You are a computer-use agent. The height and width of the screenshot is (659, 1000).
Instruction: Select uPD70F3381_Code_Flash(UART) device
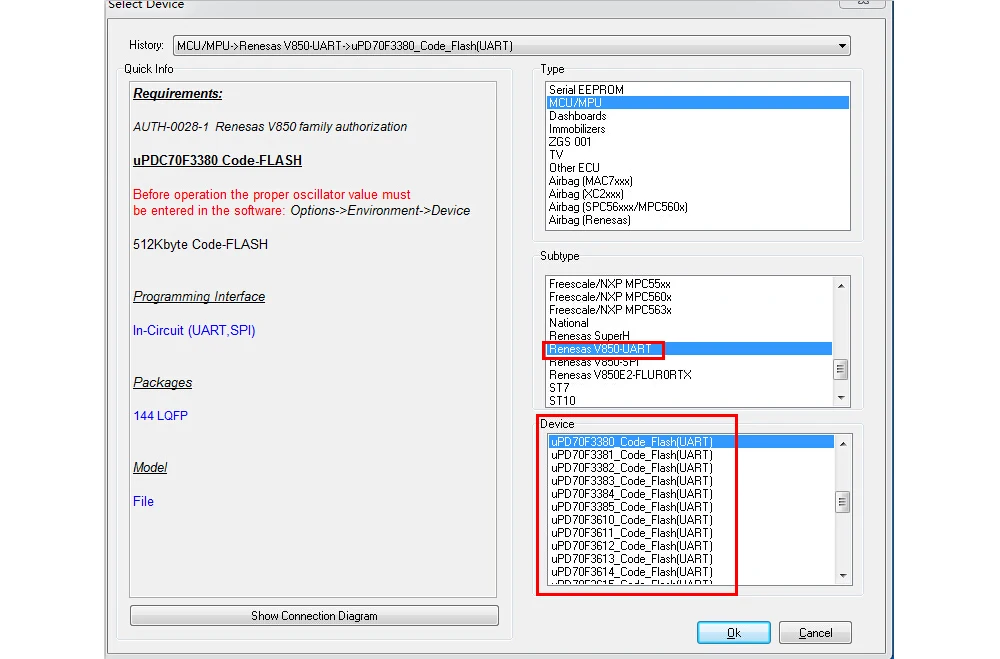[x=691, y=455]
